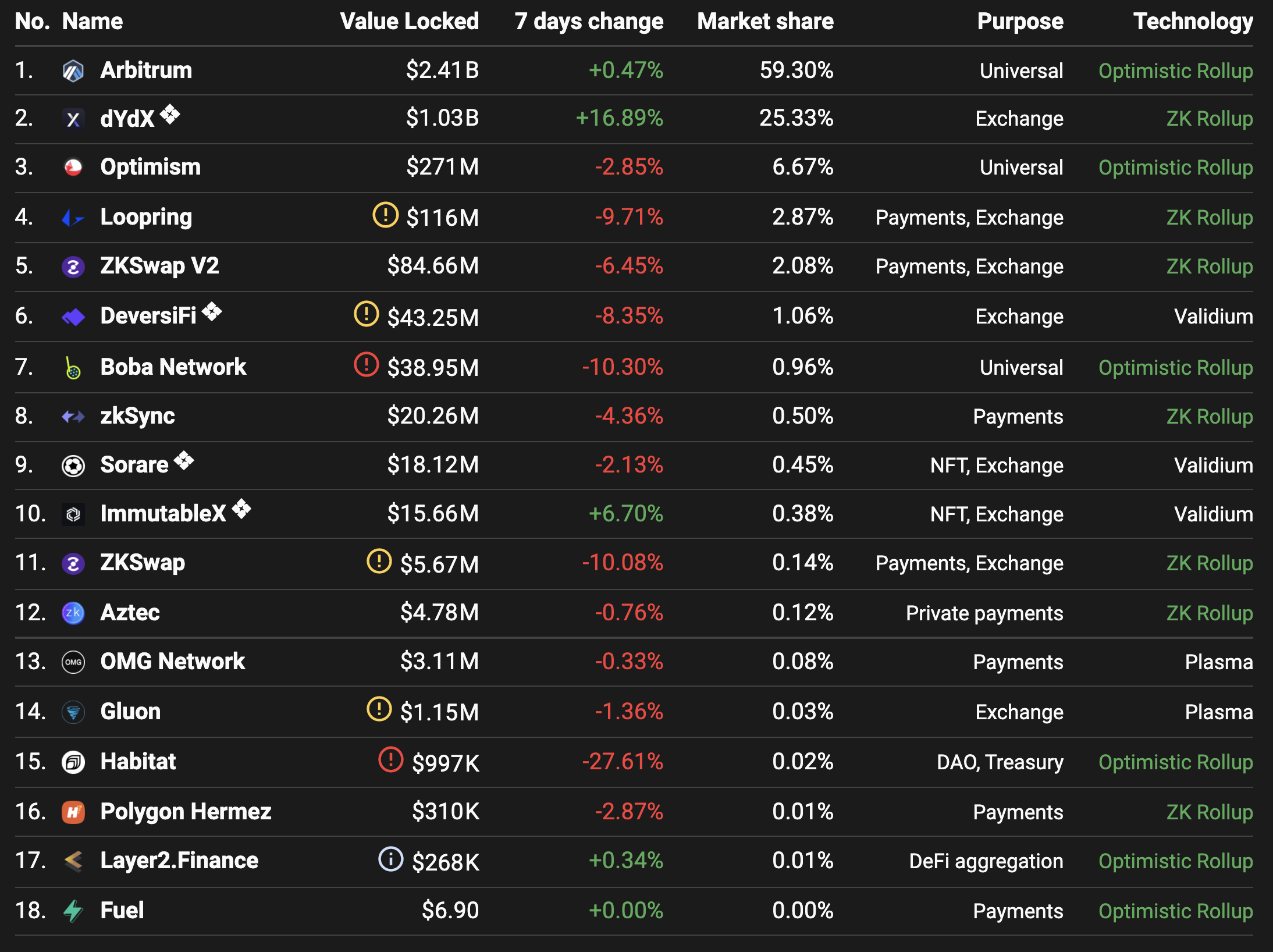Click the StarkEx diamond icon next to DeversiFi
1273x952 pixels.
(x=212, y=311)
